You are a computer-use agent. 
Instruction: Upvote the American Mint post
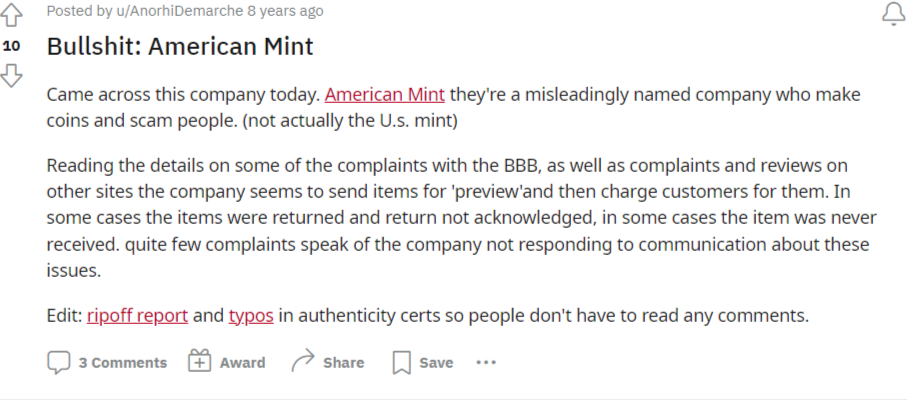click(x=11, y=15)
